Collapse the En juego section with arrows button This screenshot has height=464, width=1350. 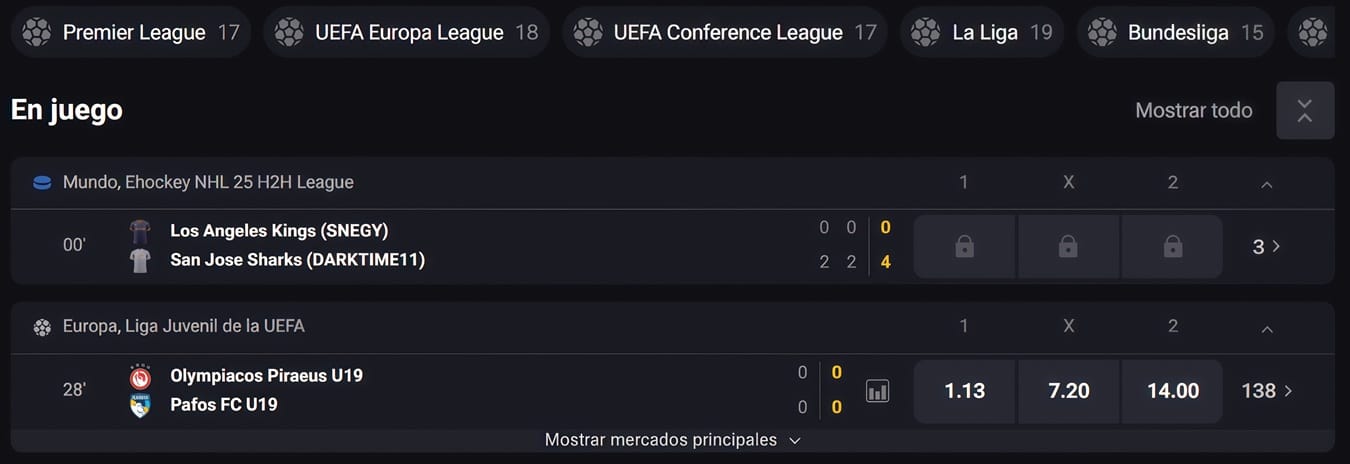(x=1305, y=110)
